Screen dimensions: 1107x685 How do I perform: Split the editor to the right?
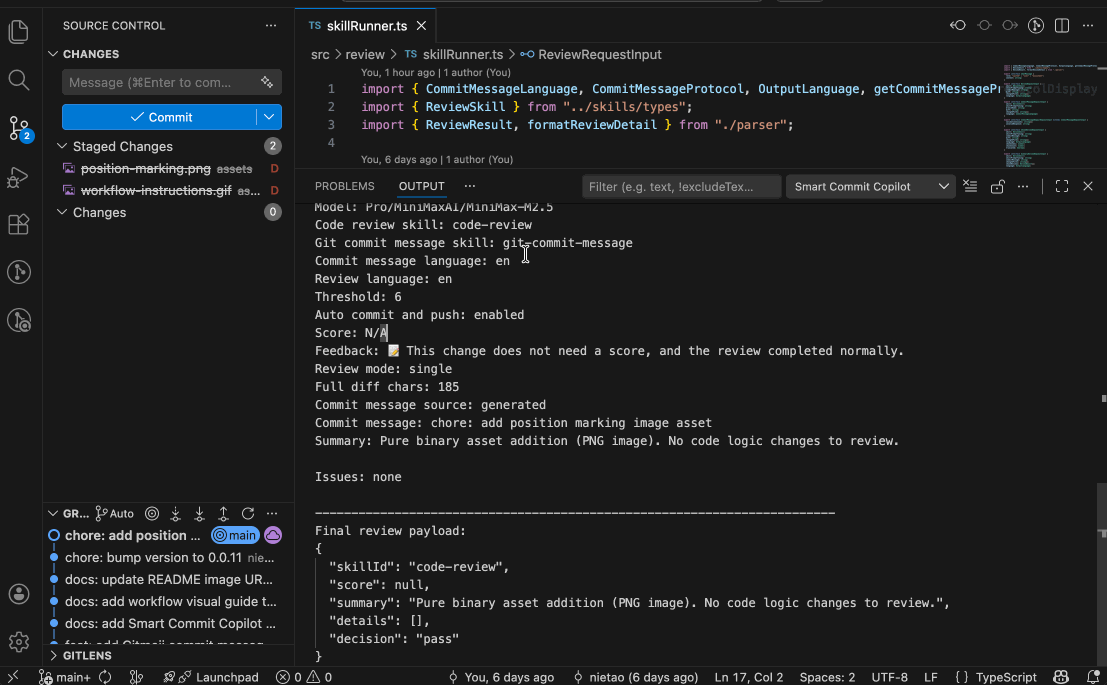tap(1062, 25)
